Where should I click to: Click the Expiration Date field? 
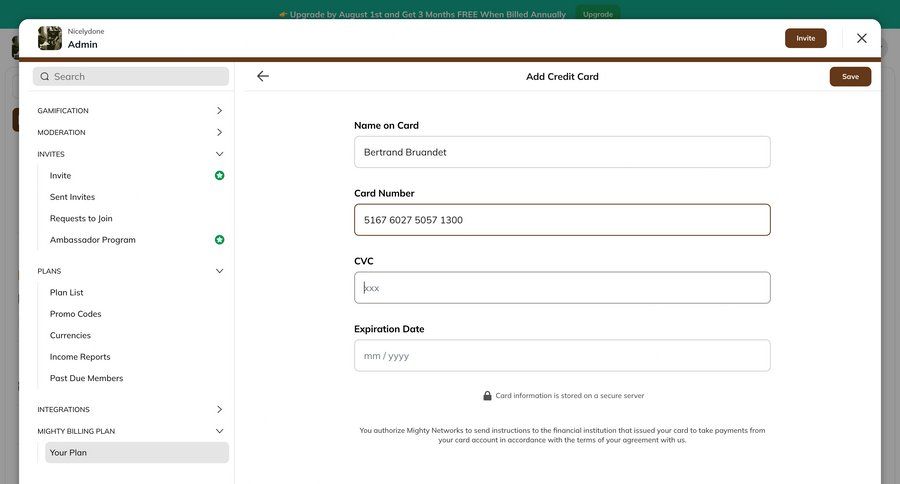[x=562, y=355]
